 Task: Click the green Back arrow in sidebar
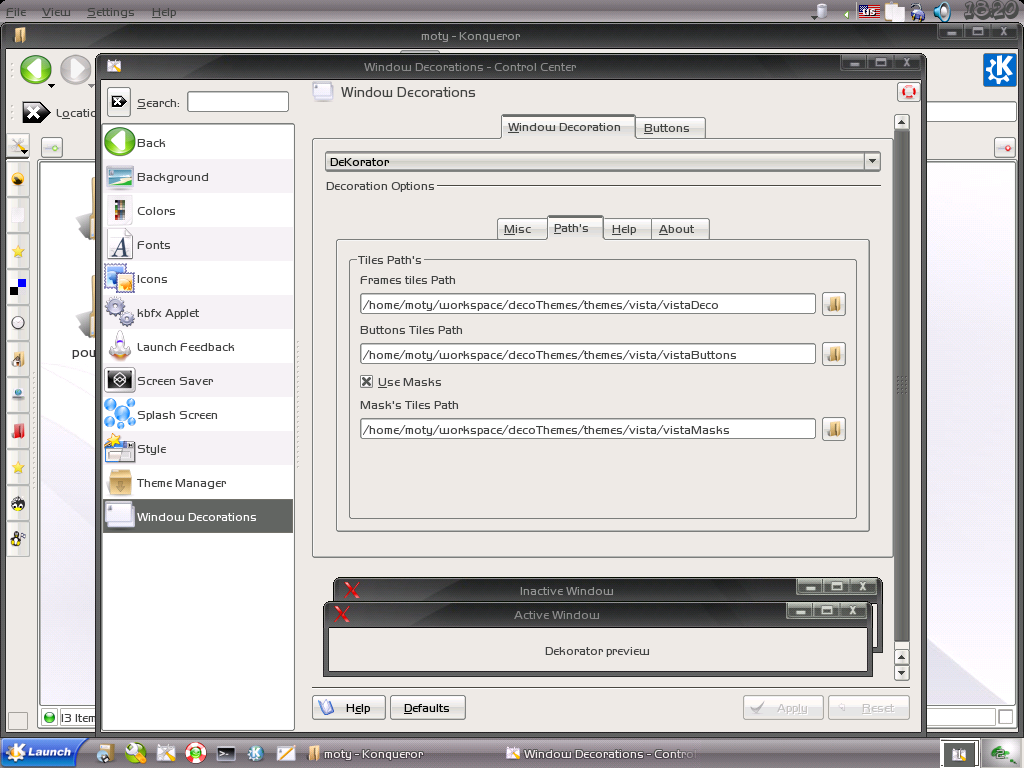click(x=120, y=142)
